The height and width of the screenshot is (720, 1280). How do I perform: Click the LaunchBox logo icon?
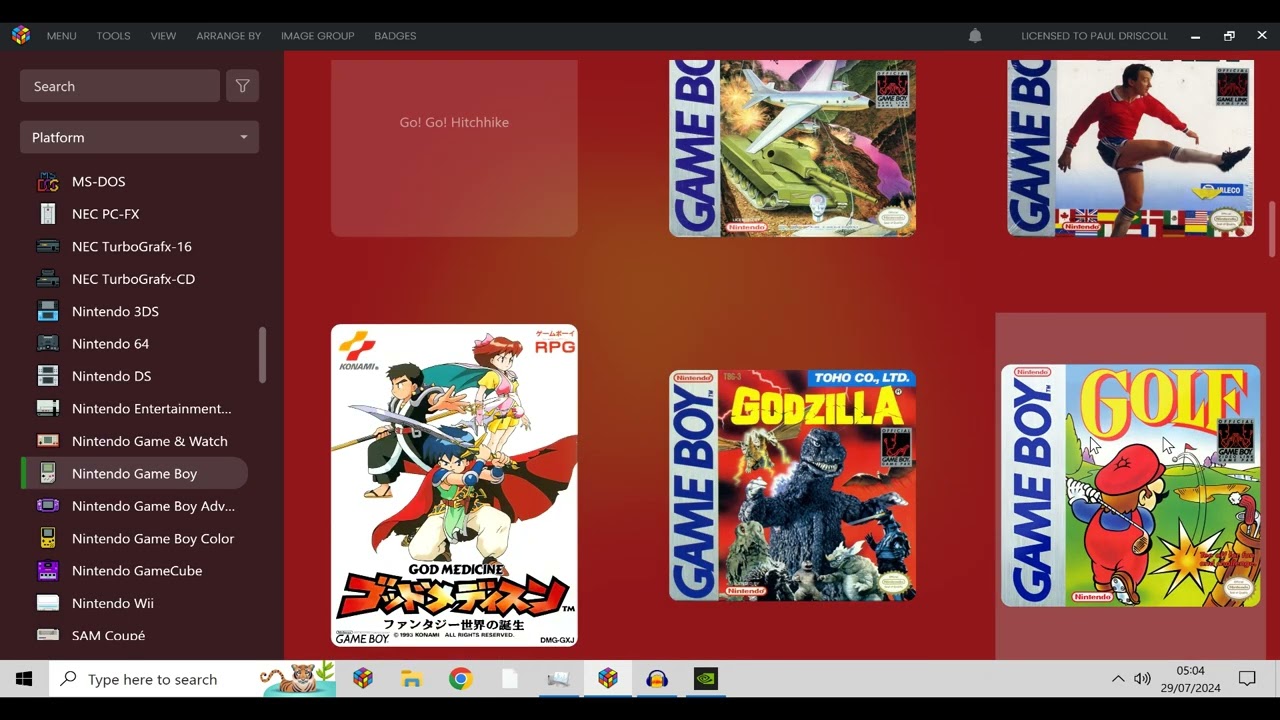[21, 35]
